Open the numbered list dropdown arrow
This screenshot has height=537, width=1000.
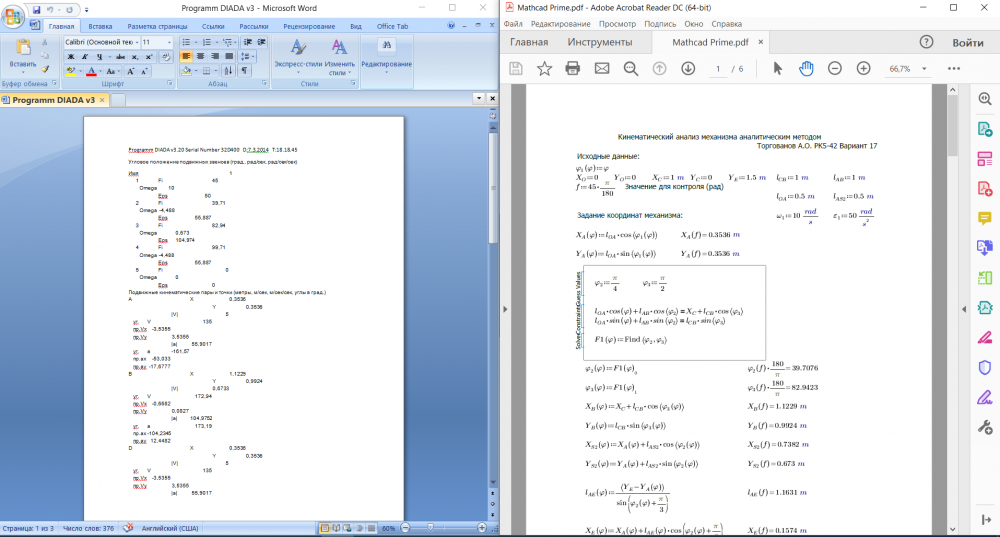point(216,42)
